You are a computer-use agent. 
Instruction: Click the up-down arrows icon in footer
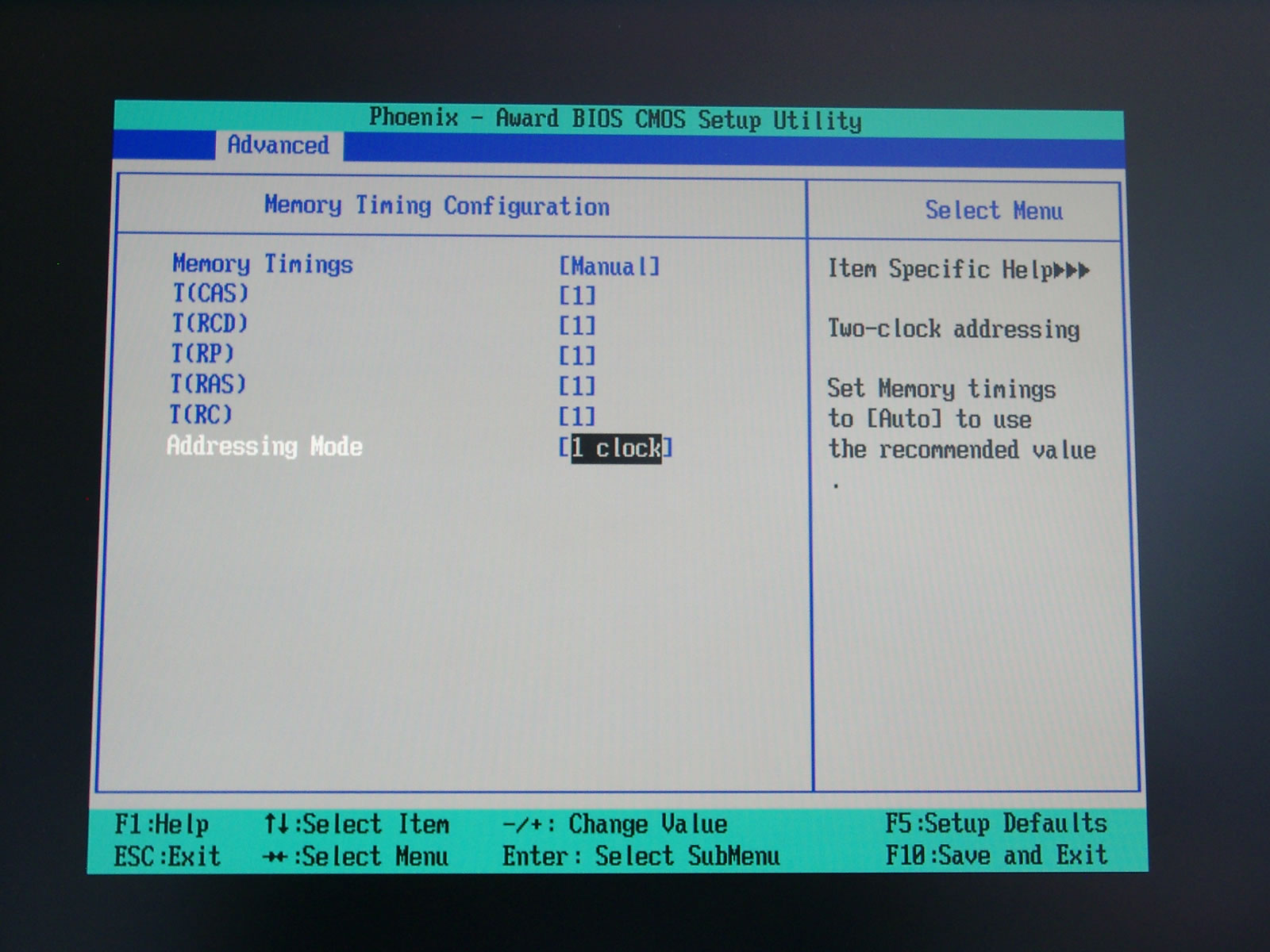(277, 824)
